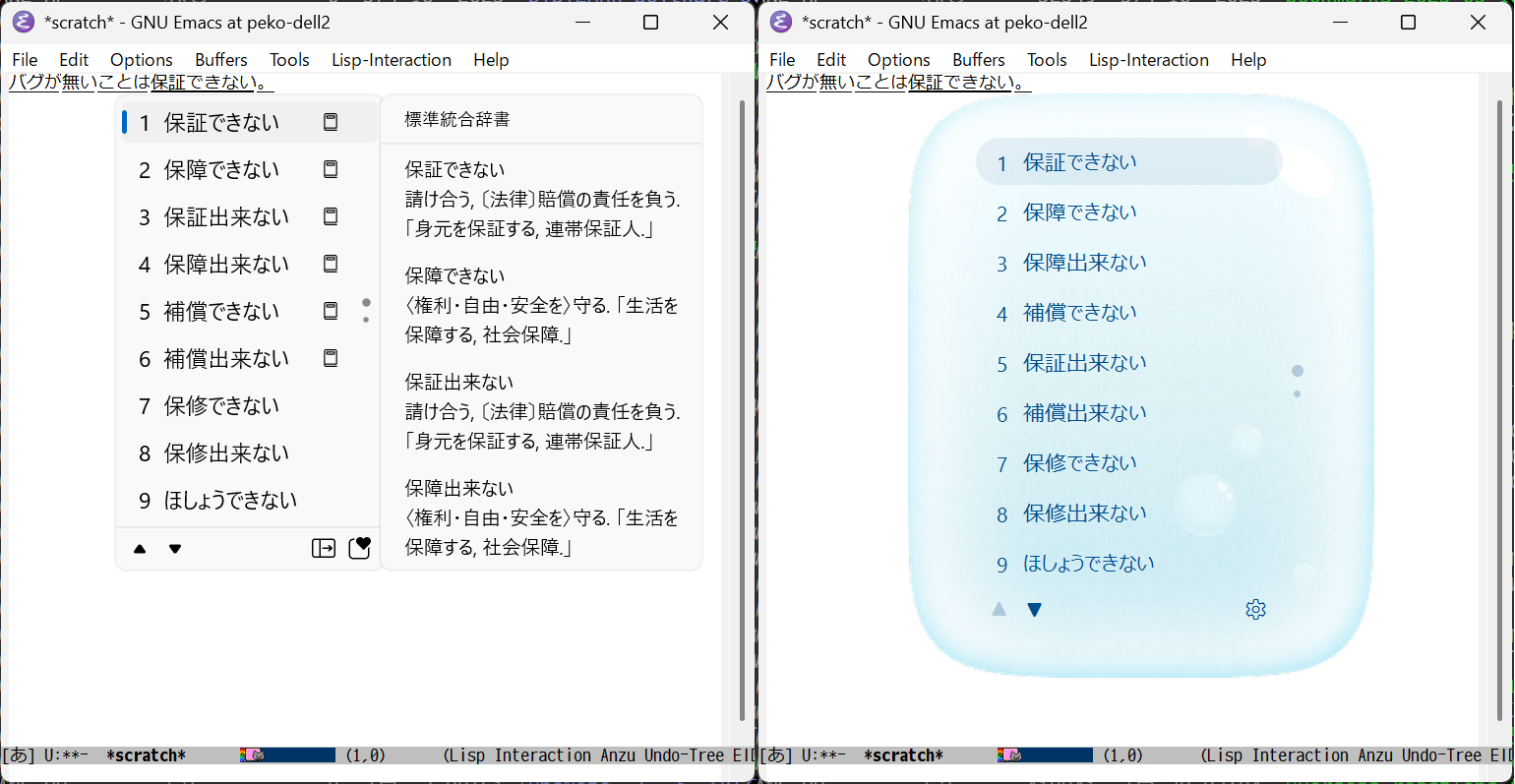This screenshot has width=1515, height=784.
Task: Select candidate 9 ほしょうできない in left list
Action: (x=249, y=500)
